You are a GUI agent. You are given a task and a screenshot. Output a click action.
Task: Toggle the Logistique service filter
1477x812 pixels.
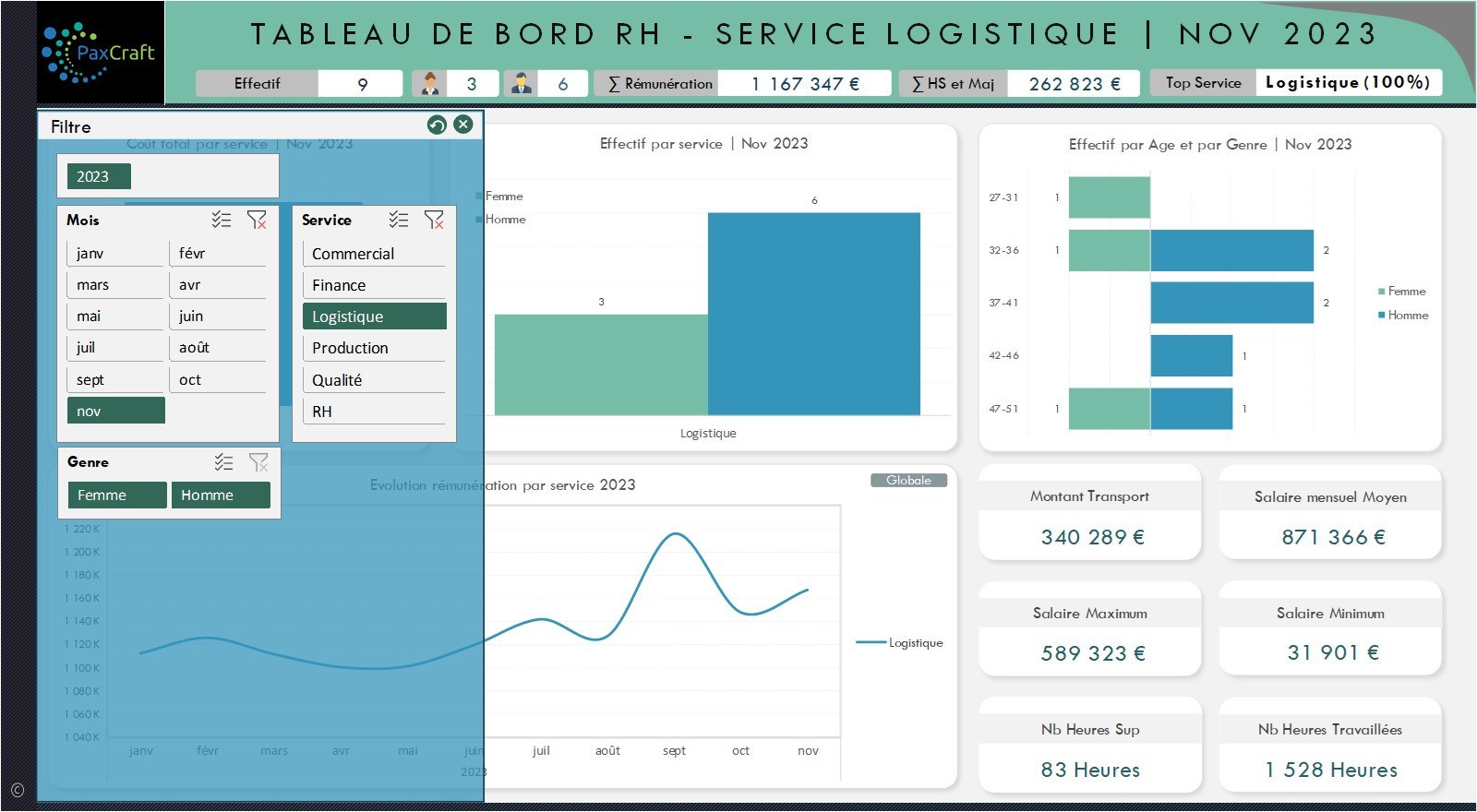374,316
